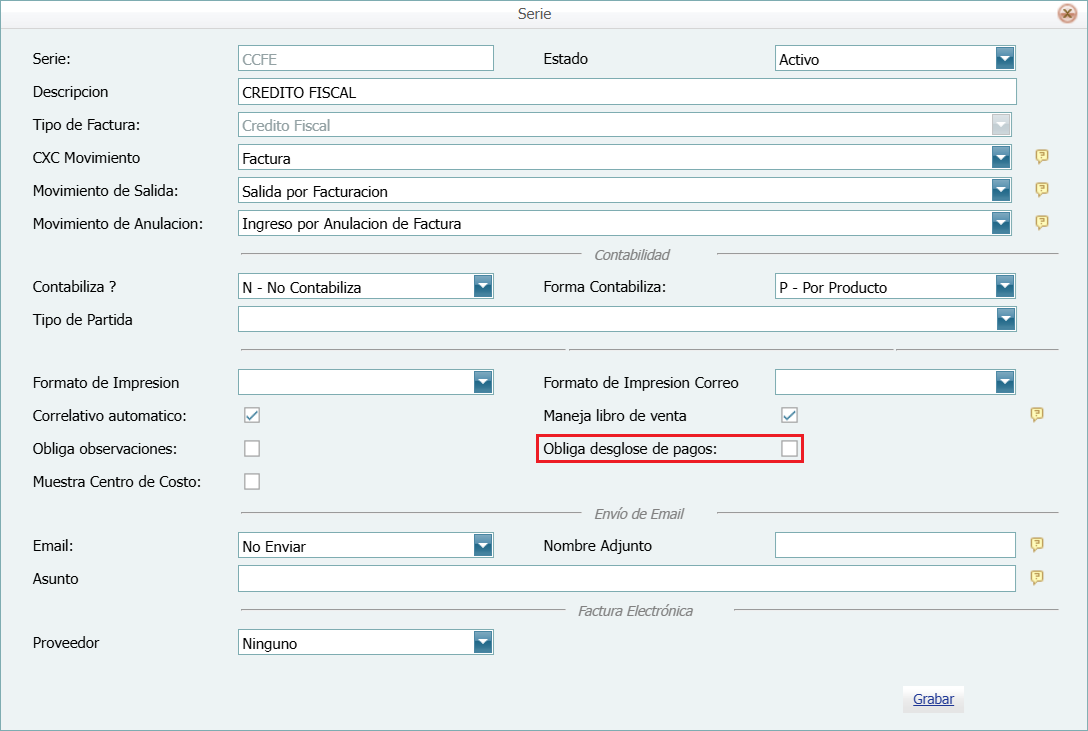Click the Grabar button
1088x731 pixels.
933,699
